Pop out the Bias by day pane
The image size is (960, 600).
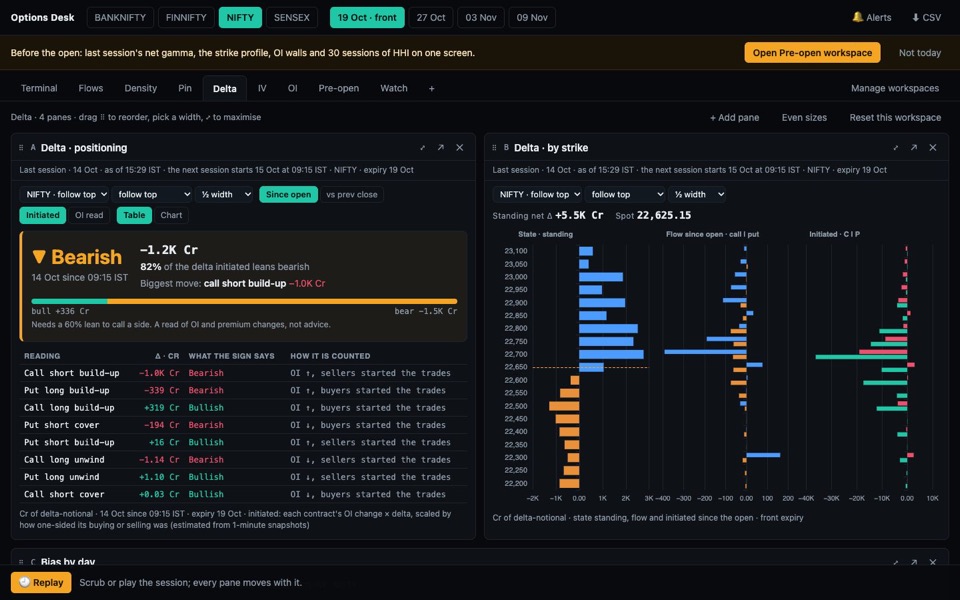pyautogui.click(x=914, y=562)
